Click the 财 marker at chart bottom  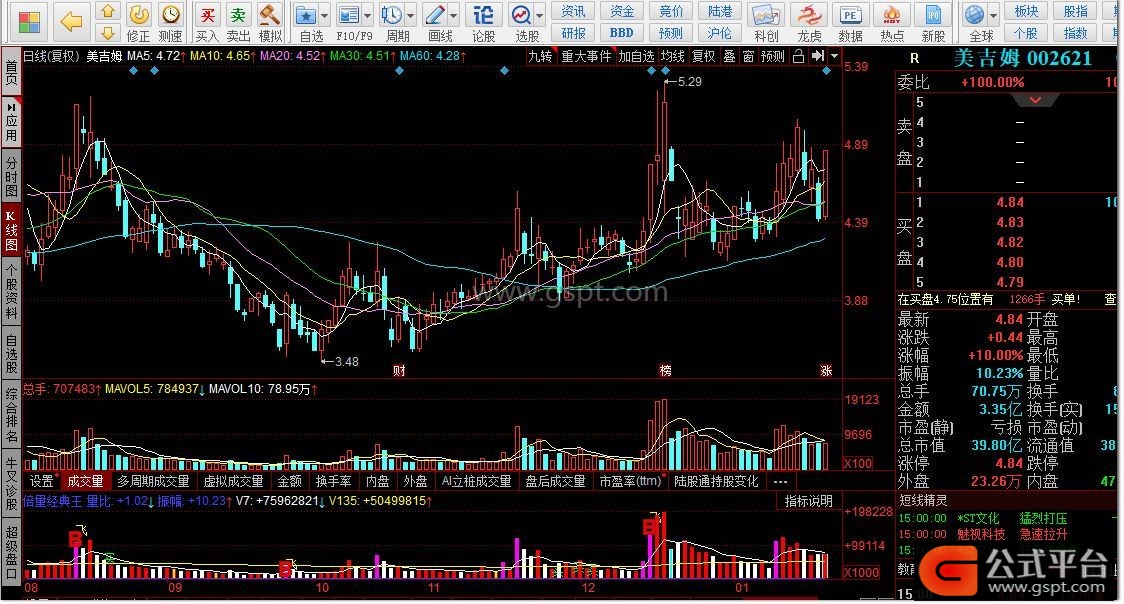(x=399, y=370)
